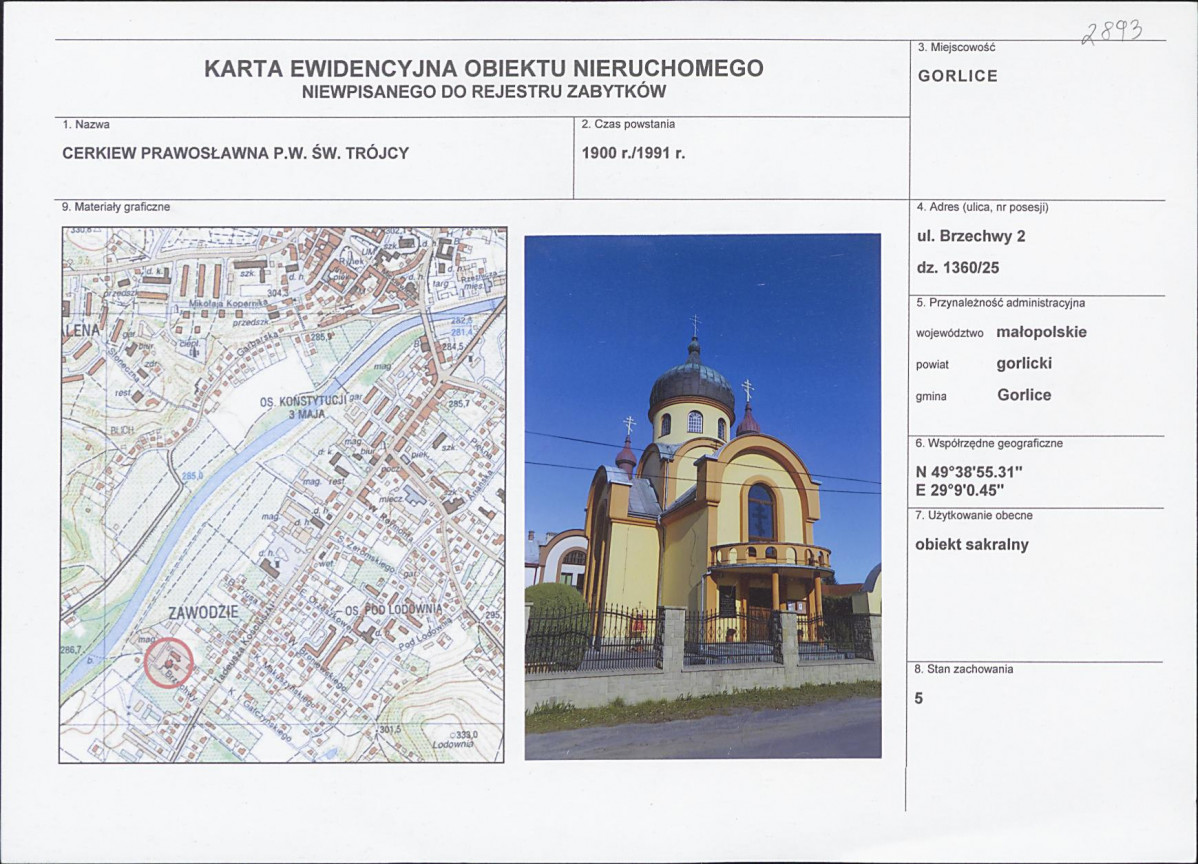Click the label '3. Miejscowość'
The width and height of the screenshot is (1198, 864).
coord(957,47)
